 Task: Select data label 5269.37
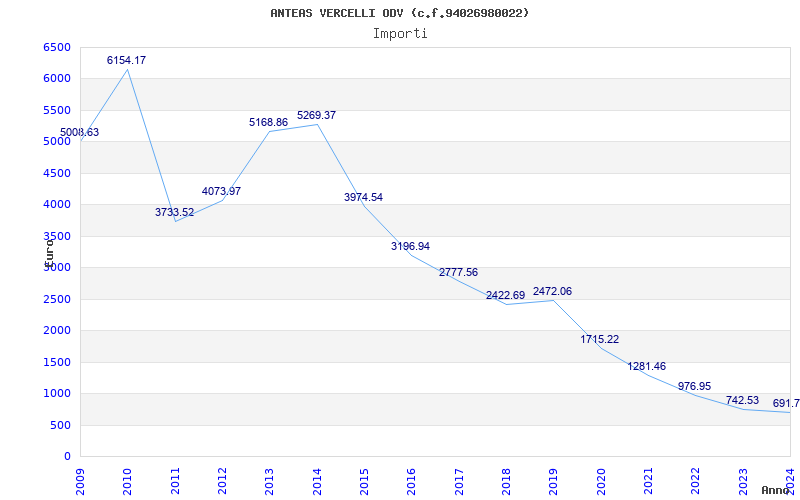click(316, 115)
